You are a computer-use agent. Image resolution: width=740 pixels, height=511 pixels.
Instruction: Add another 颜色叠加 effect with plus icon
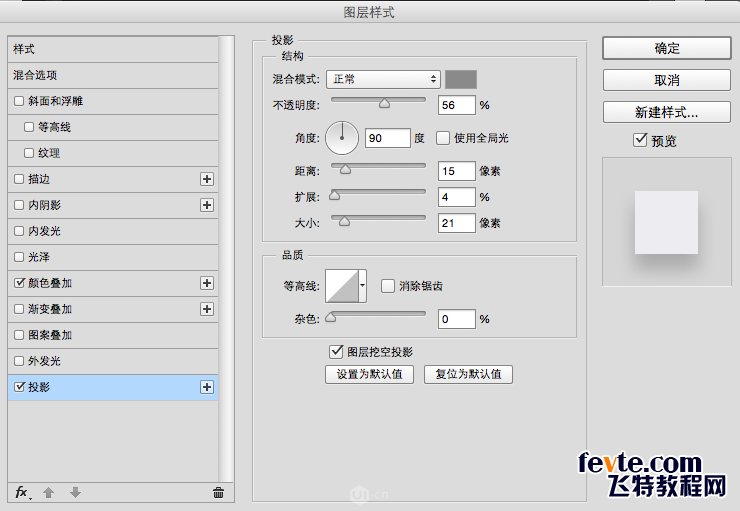coord(207,283)
